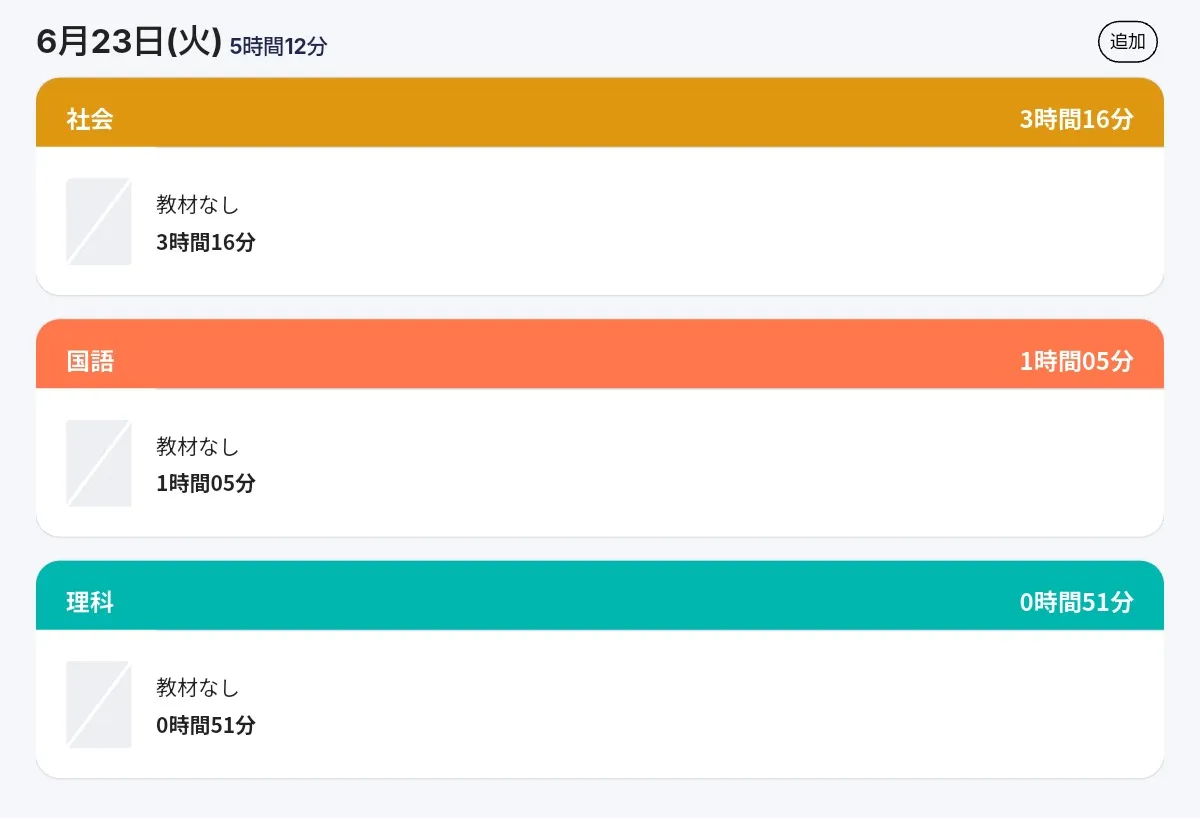Open the 教材なし entry in 社会 card
The height and width of the screenshot is (818, 1200).
(198, 205)
